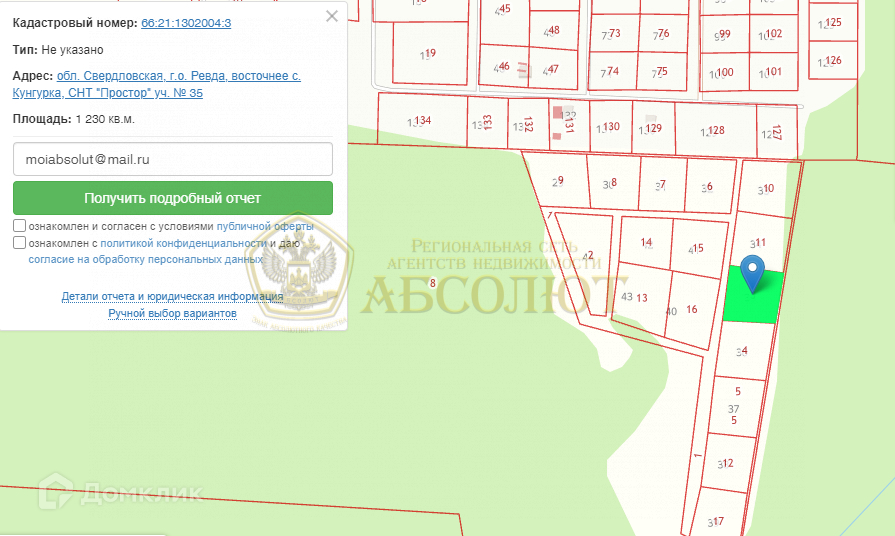Open Ручной выбор вариантов link
The image size is (895, 536).
pyautogui.click(x=172, y=313)
